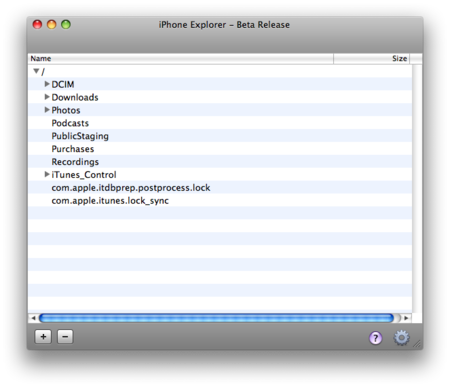Screen dimensions: 450x387
Task: Select the iTunes_Control row
Action: point(220,175)
